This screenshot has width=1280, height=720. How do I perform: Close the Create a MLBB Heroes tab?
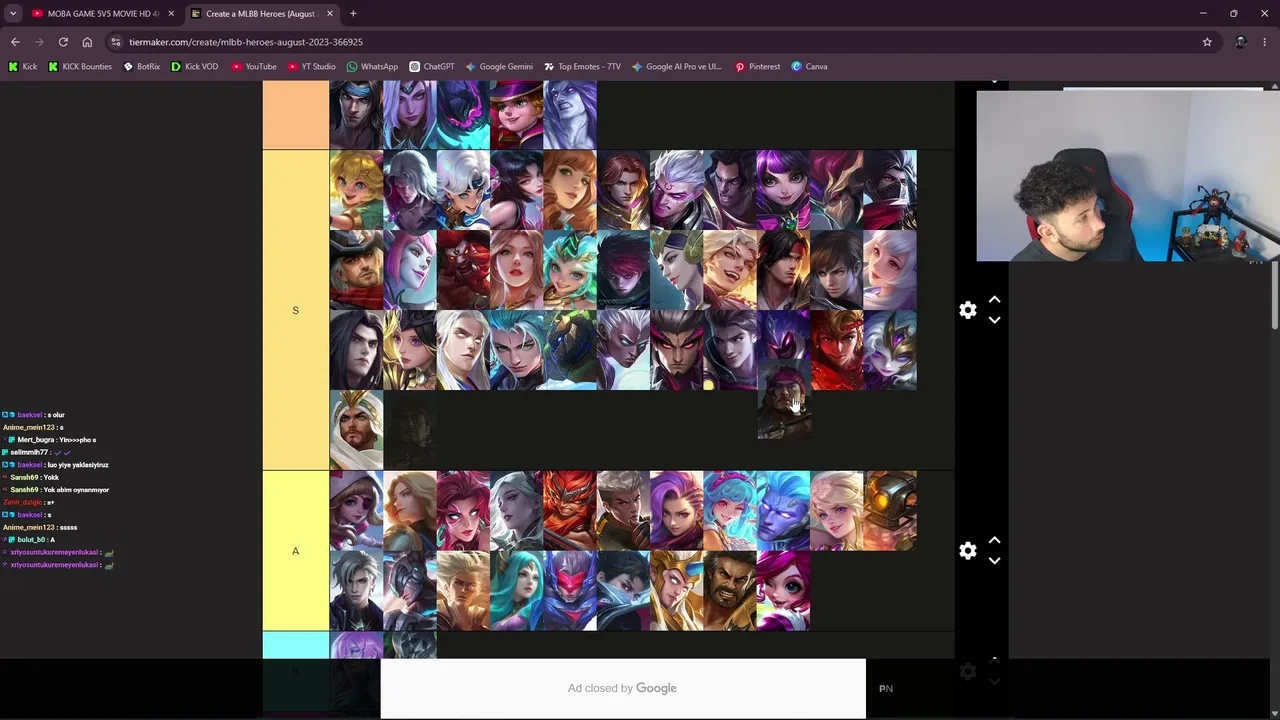pyautogui.click(x=329, y=14)
